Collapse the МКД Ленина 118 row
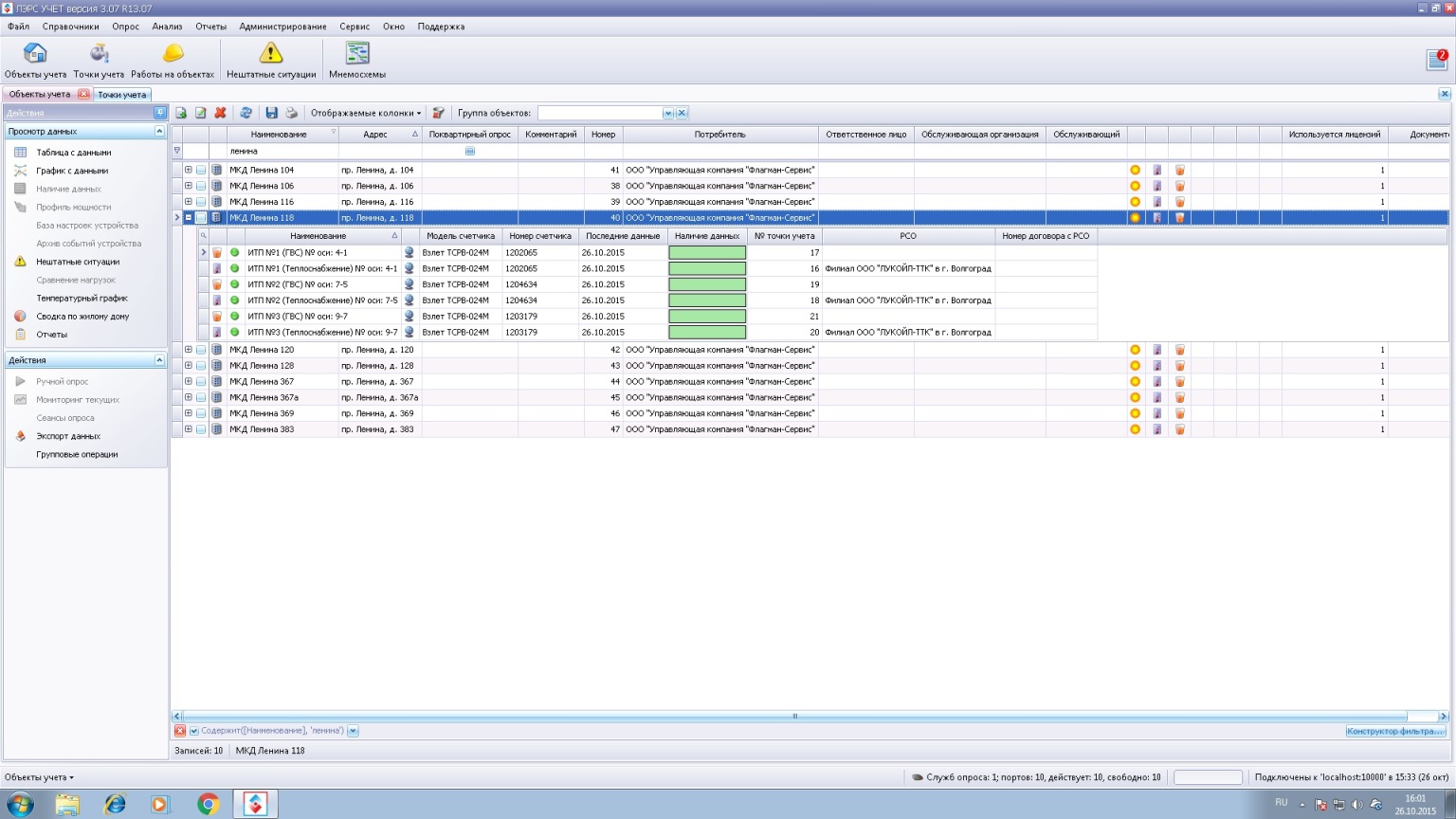Viewport: 1456px width, 819px height. tap(188, 218)
